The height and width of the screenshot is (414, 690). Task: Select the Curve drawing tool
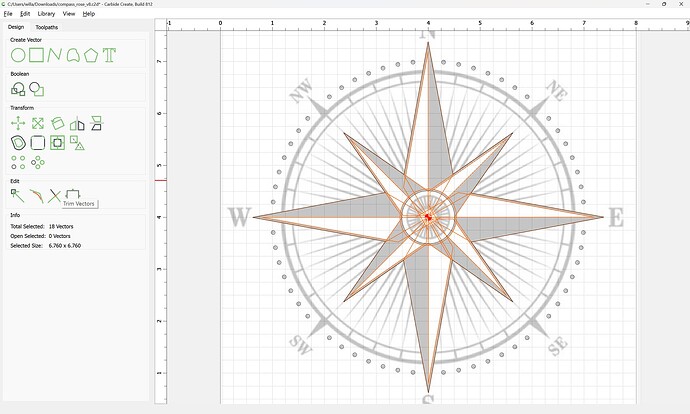73,55
